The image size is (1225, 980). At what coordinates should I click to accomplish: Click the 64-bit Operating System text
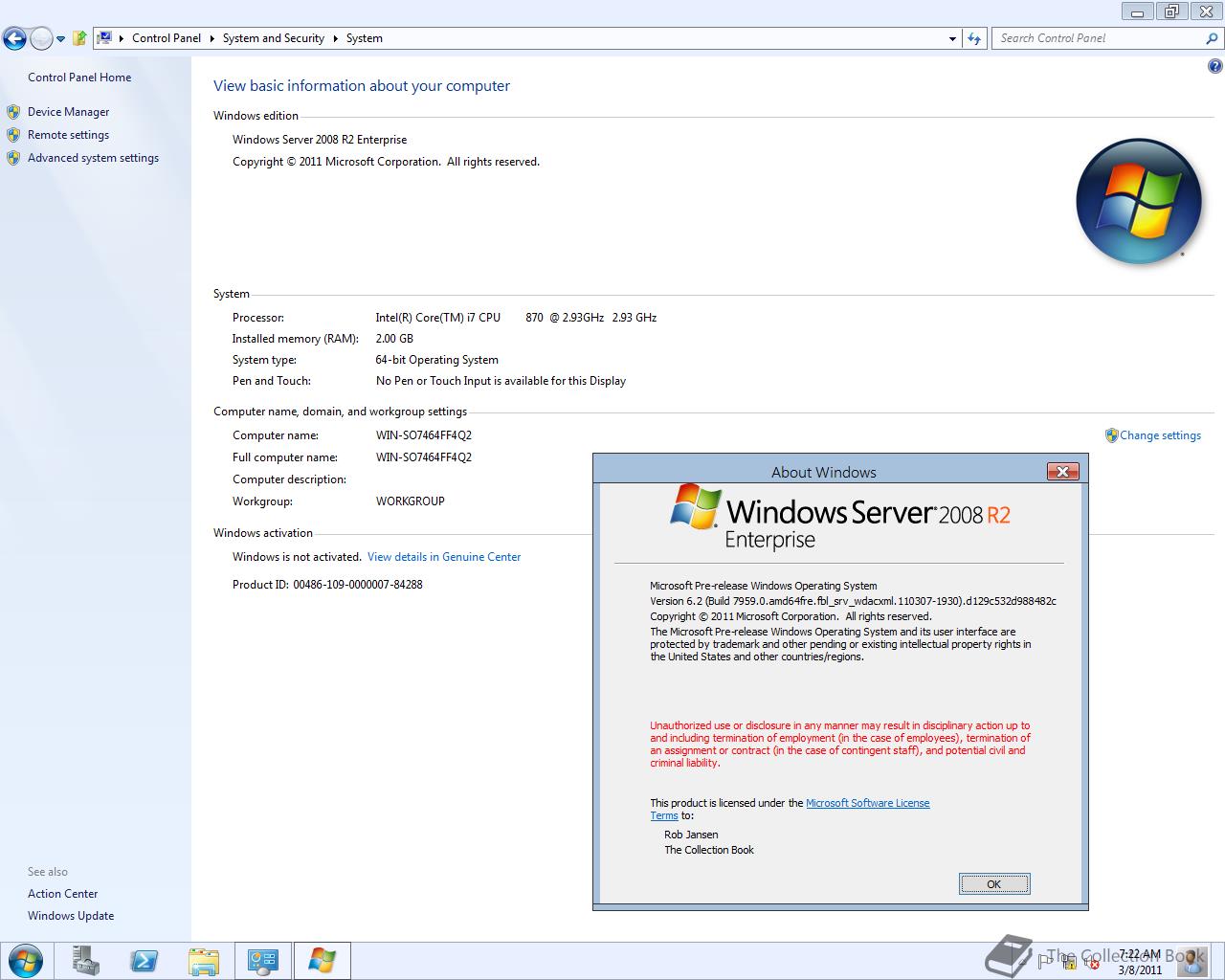[436, 360]
